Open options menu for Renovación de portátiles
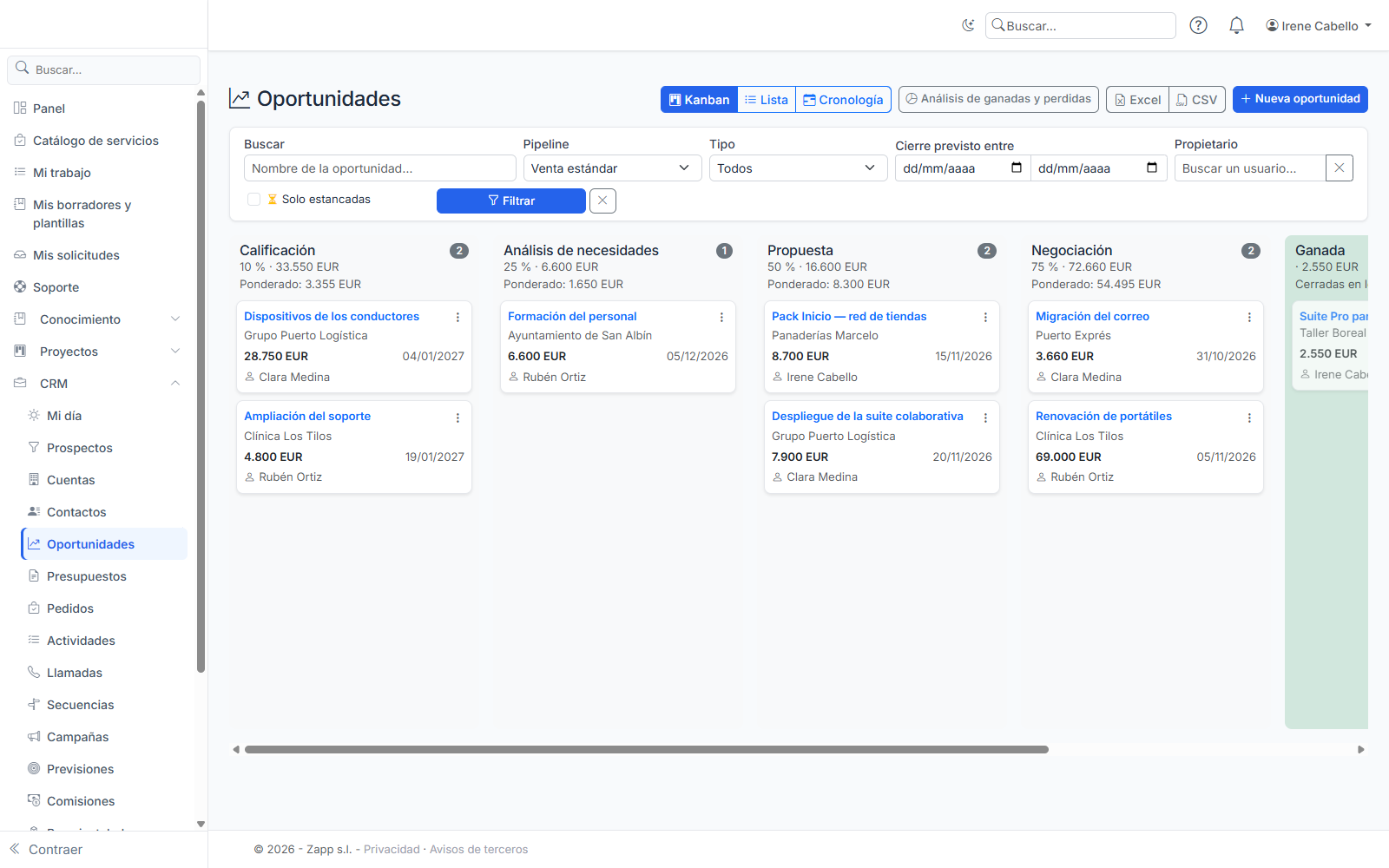This screenshot has height=868, width=1389. coord(1249,418)
